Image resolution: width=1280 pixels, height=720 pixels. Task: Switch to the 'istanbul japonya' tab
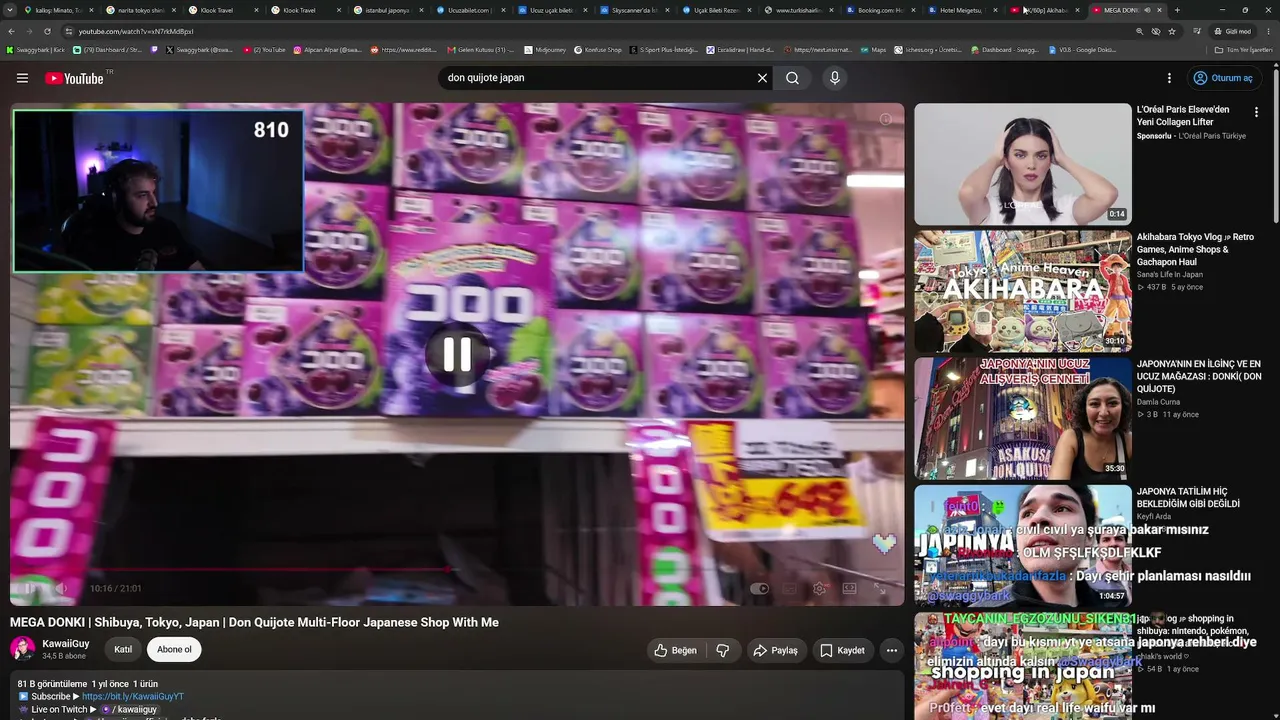387,10
